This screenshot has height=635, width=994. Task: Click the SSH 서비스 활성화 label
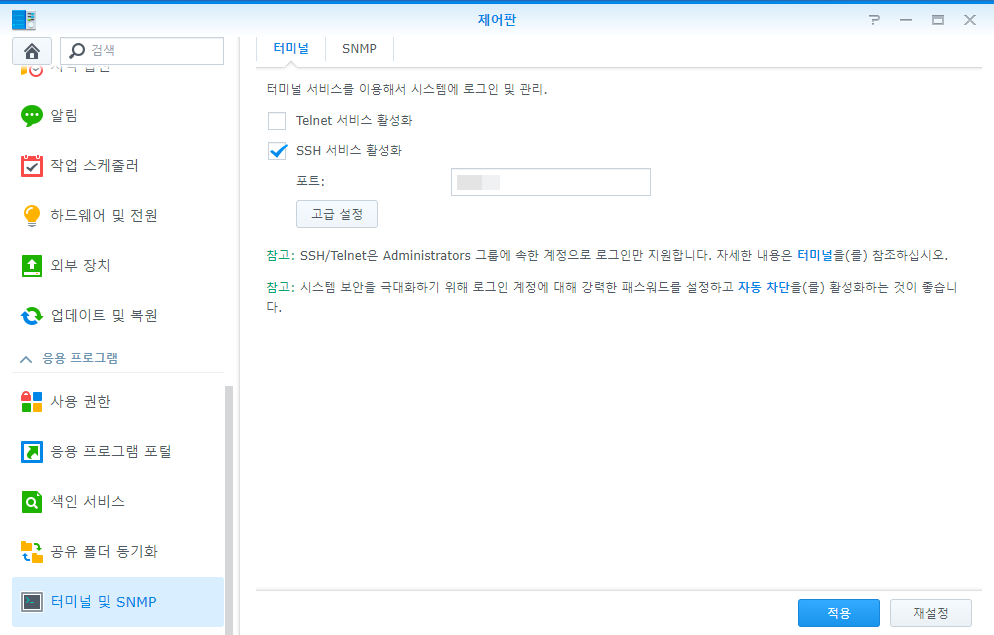point(349,151)
